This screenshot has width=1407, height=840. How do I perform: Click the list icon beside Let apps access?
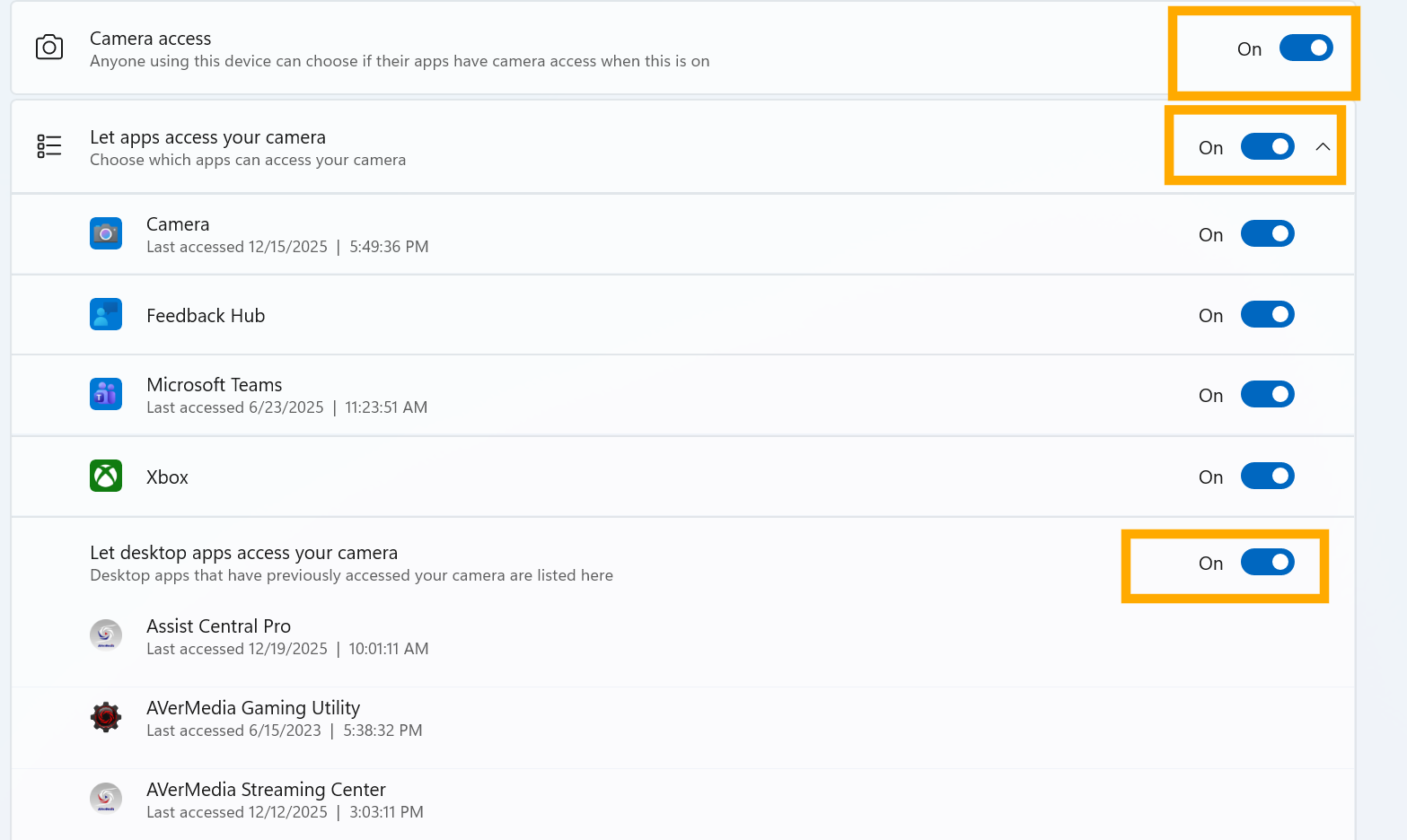click(49, 145)
